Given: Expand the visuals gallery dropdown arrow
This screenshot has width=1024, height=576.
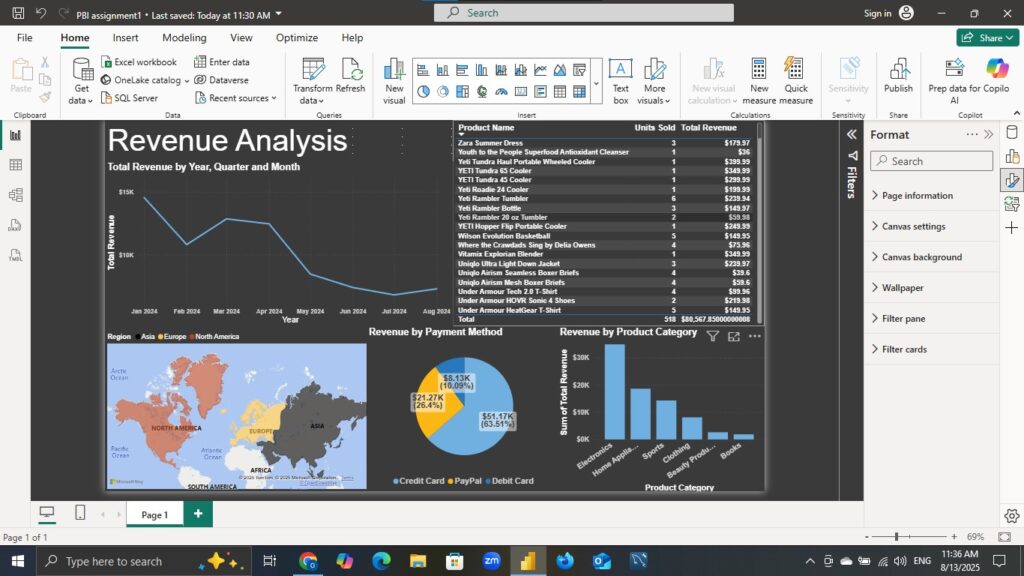Looking at the screenshot, I should click(x=596, y=84).
